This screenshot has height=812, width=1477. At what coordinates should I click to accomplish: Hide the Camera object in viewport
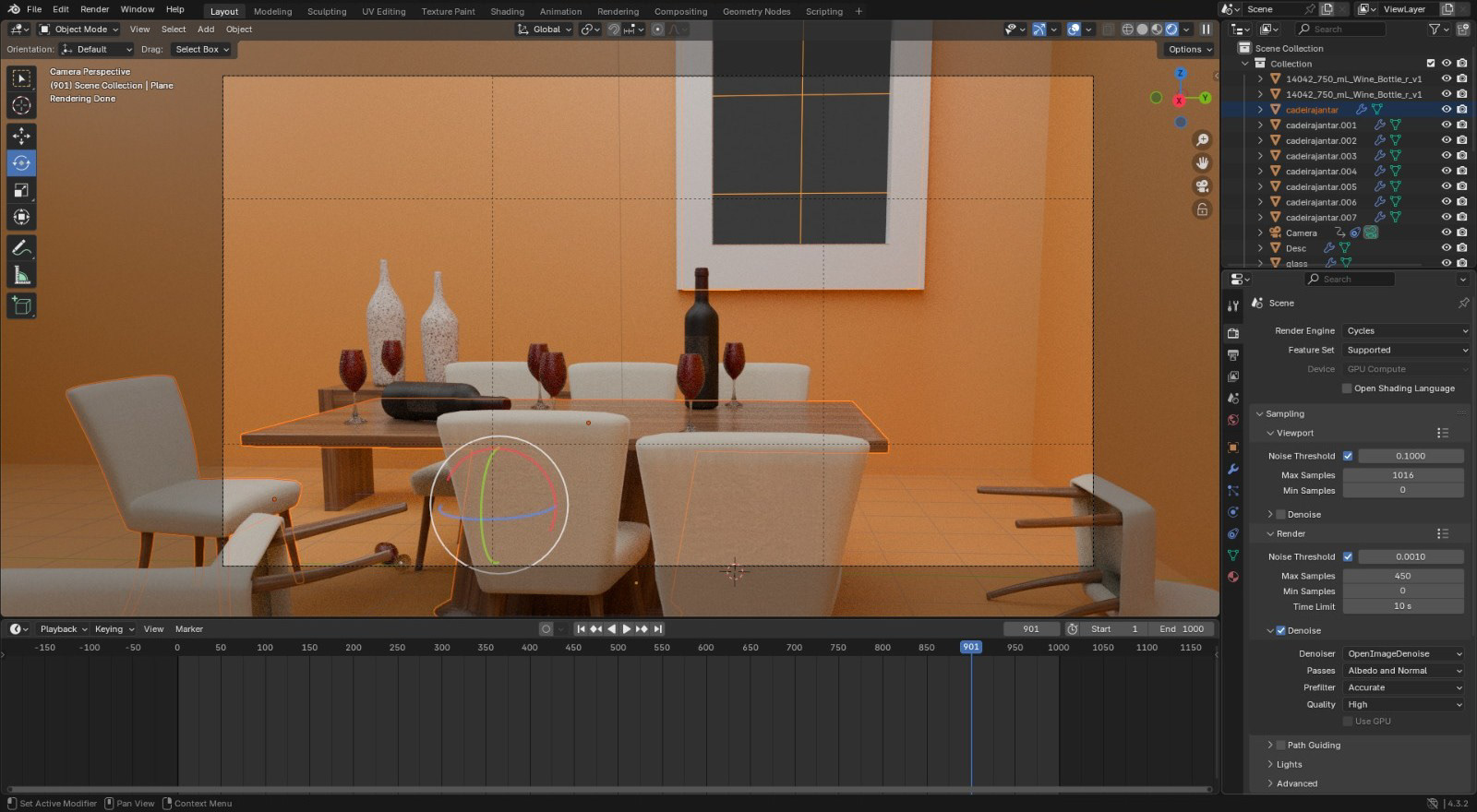(1447, 233)
